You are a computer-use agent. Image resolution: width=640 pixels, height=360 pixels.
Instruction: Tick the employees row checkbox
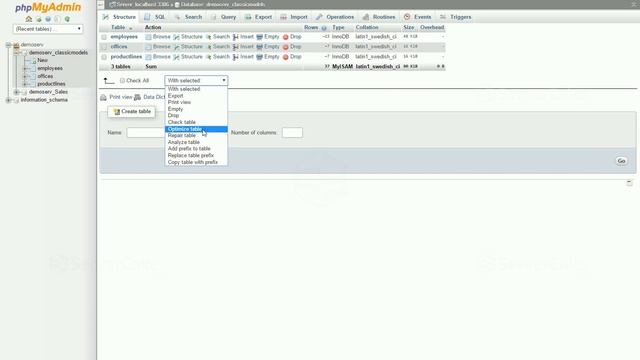click(104, 37)
